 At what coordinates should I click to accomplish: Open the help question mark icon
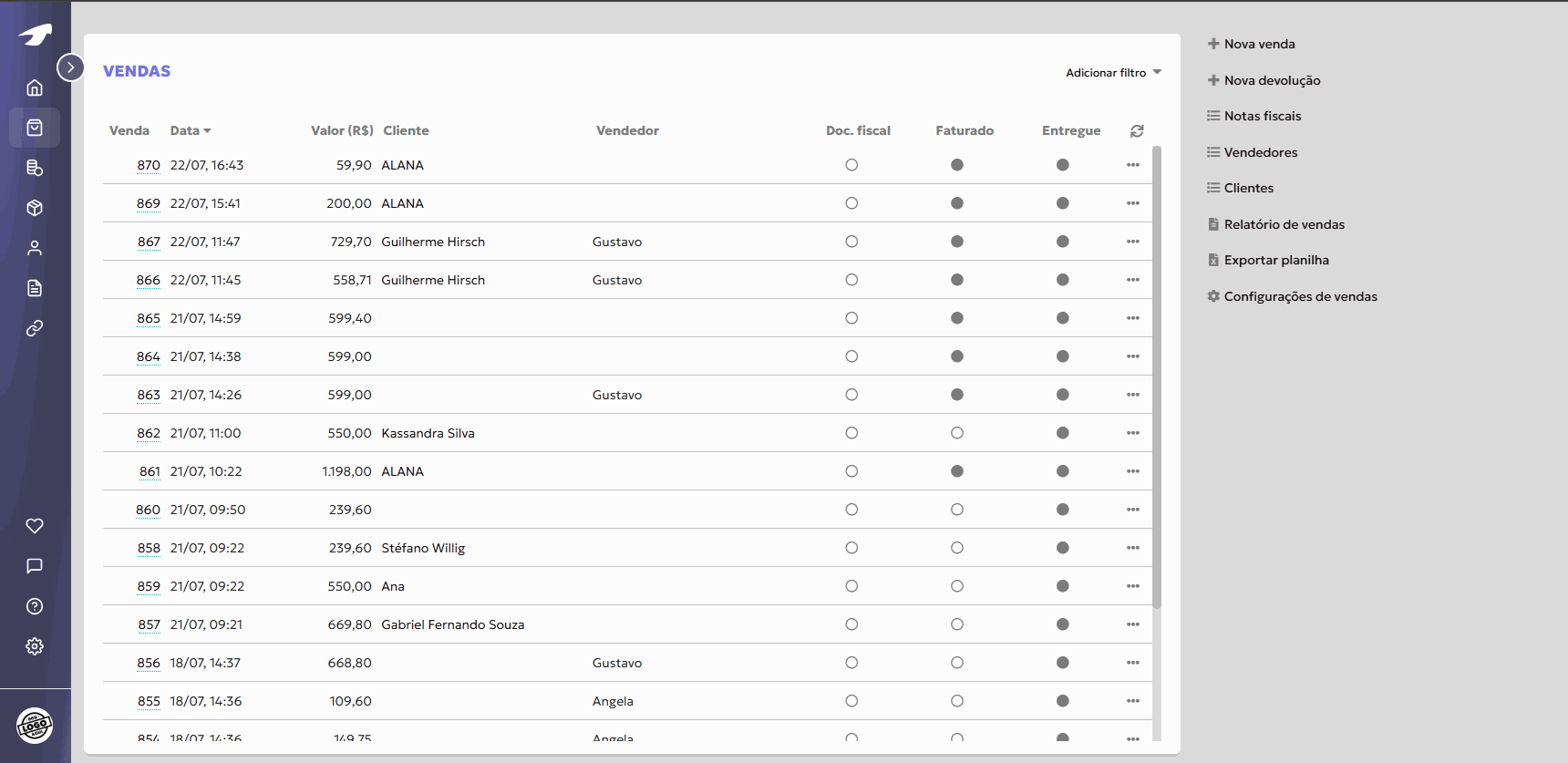35,606
